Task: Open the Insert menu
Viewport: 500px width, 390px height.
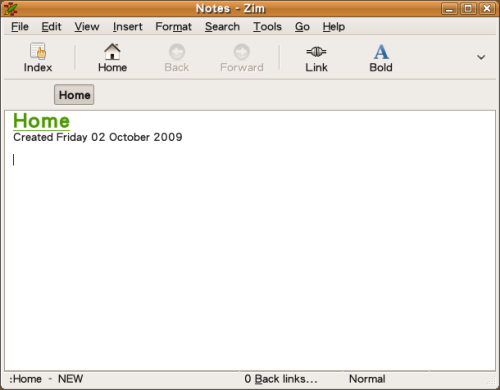Action: 127,26
